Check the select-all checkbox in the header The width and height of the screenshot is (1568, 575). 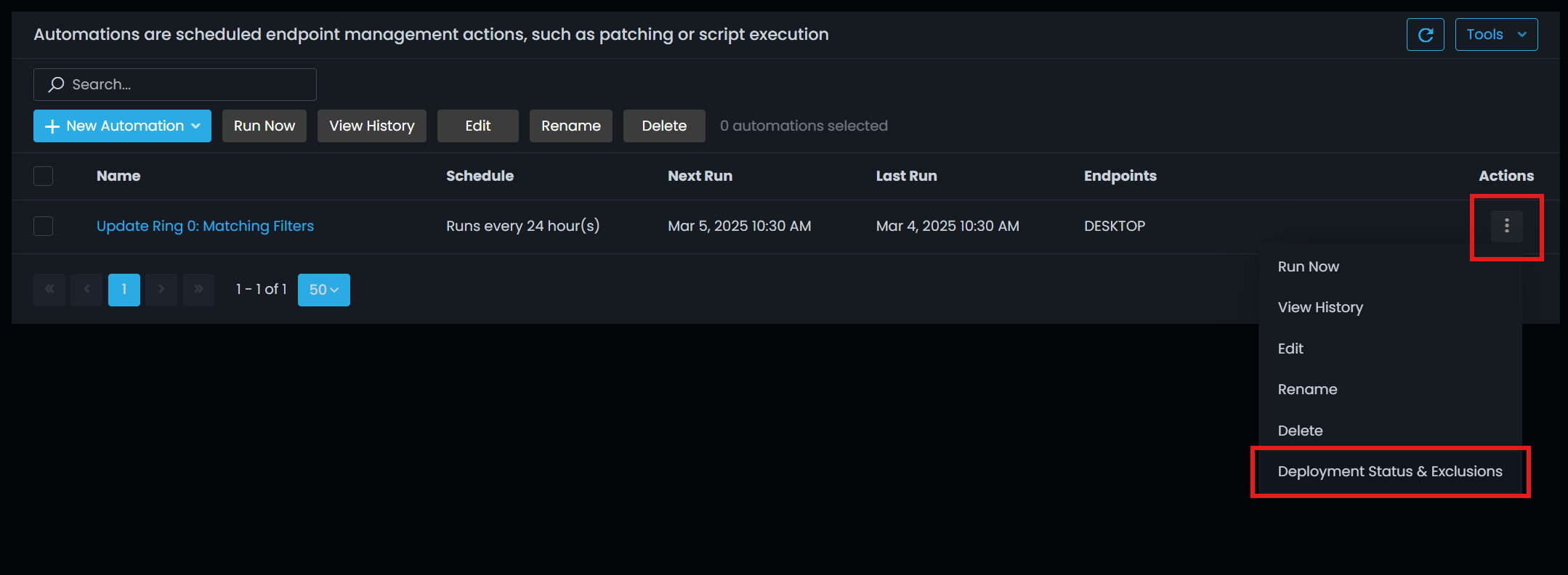pos(43,176)
